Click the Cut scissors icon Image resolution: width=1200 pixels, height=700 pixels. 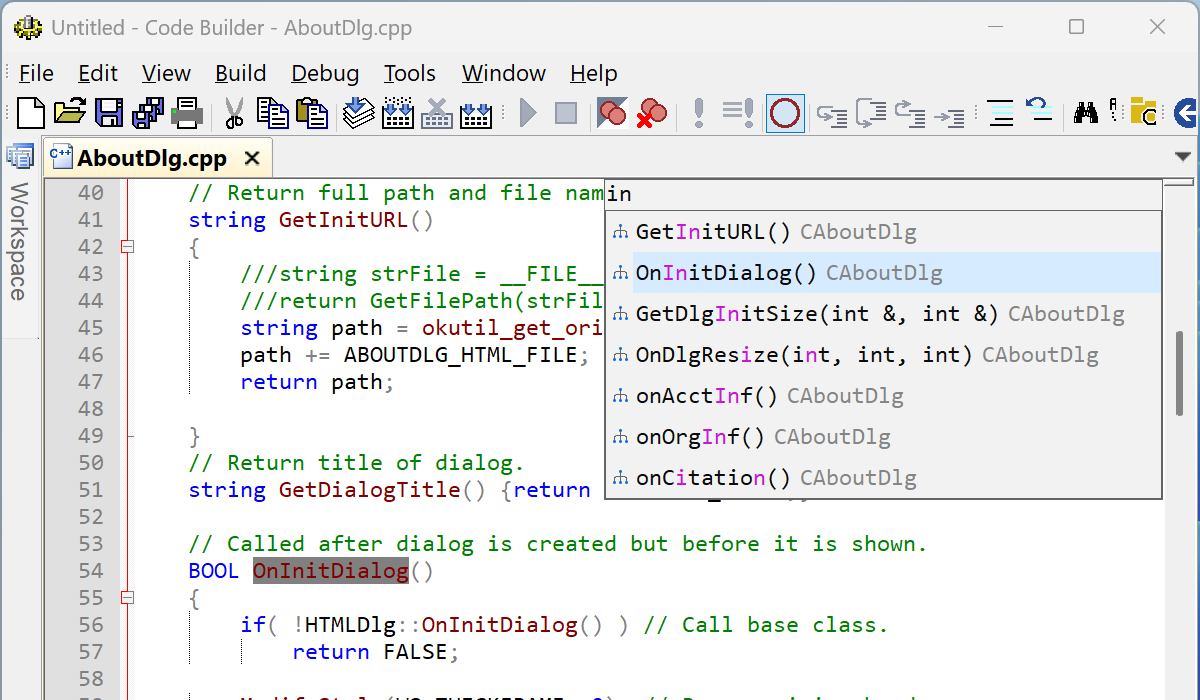[x=234, y=113]
